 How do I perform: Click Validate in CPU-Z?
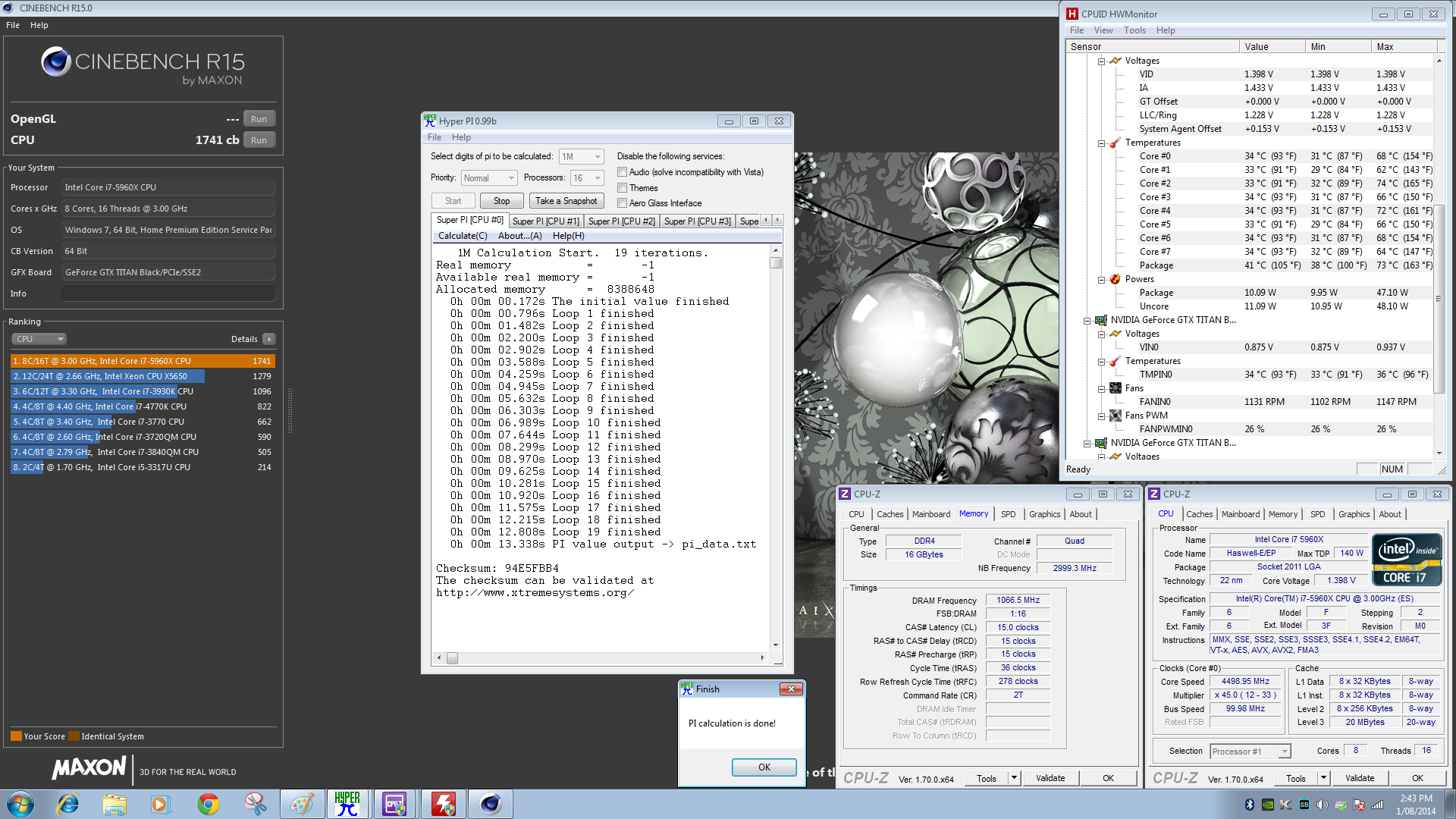point(1050,777)
